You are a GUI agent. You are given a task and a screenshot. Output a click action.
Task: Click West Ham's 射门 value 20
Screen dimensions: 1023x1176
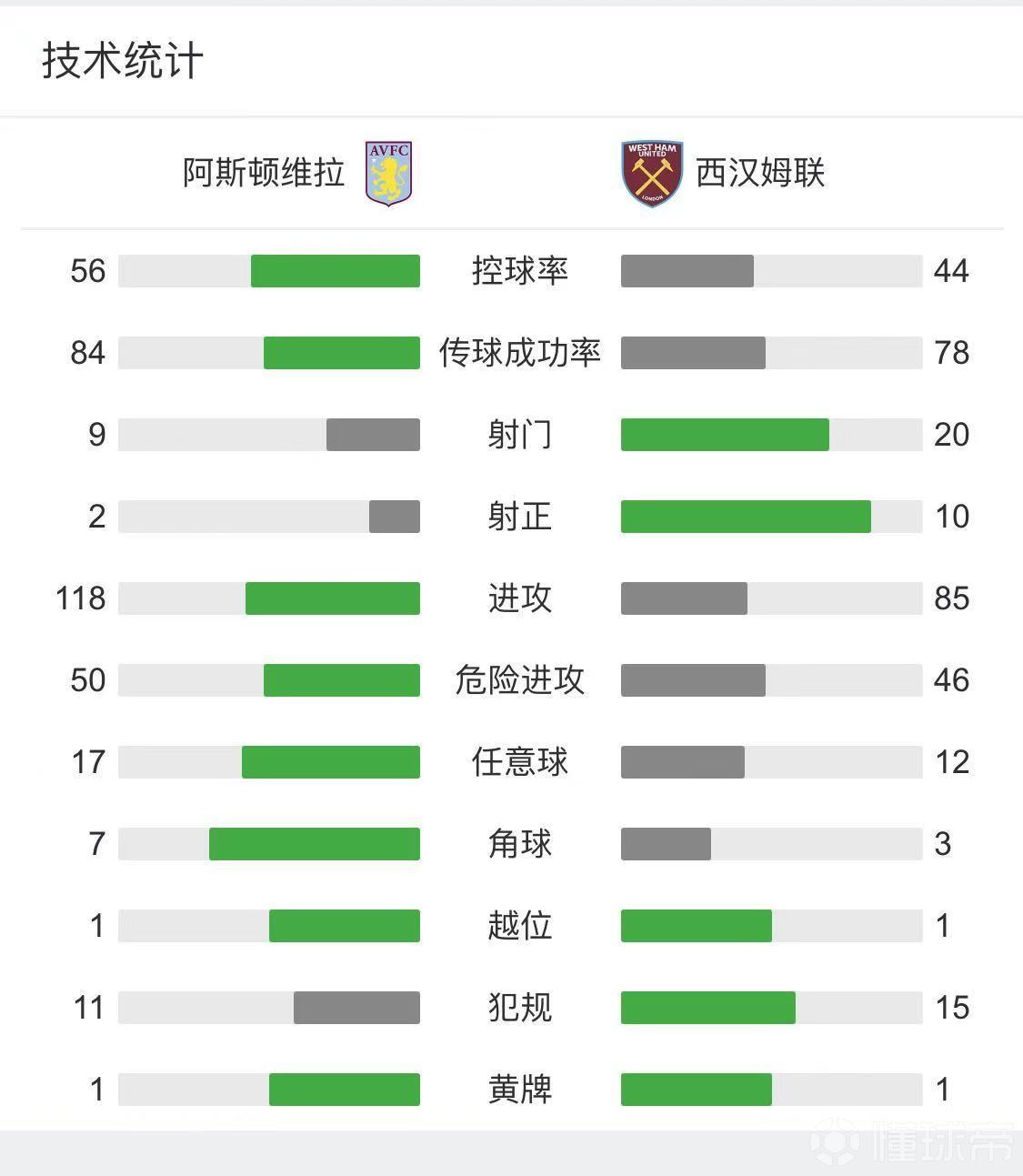(951, 435)
